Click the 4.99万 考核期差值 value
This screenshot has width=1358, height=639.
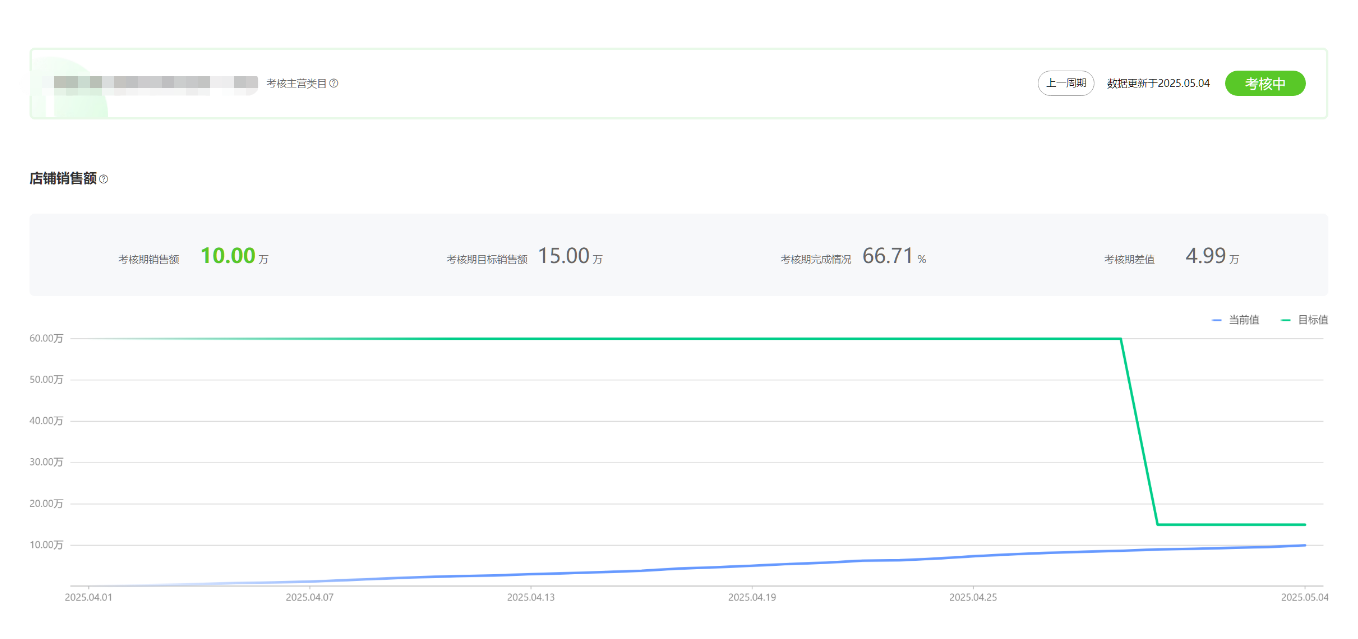coord(1206,256)
